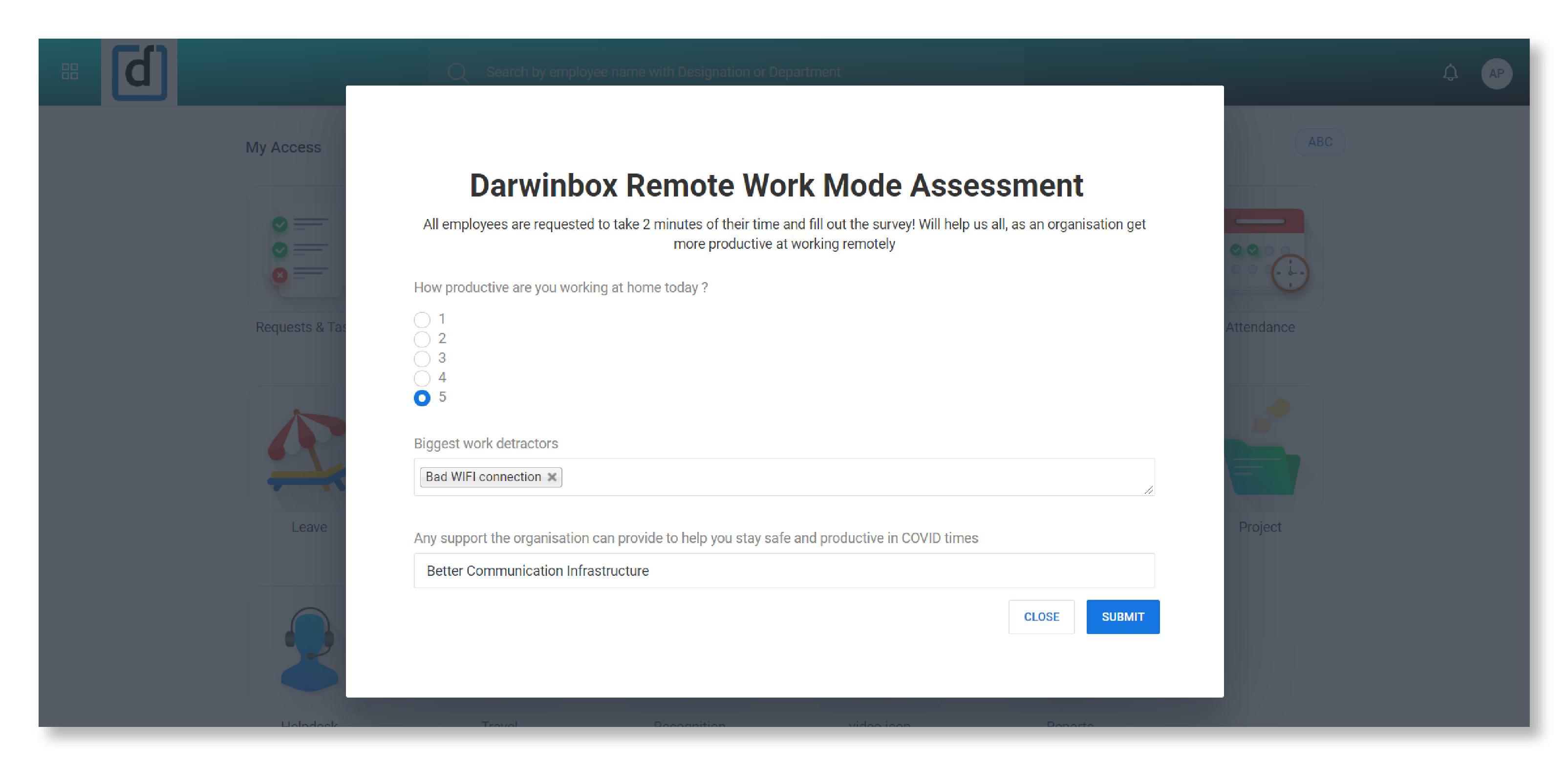The height and width of the screenshot is (766, 1568).
Task: Click the CLOSE button
Action: pyautogui.click(x=1041, y=617)
